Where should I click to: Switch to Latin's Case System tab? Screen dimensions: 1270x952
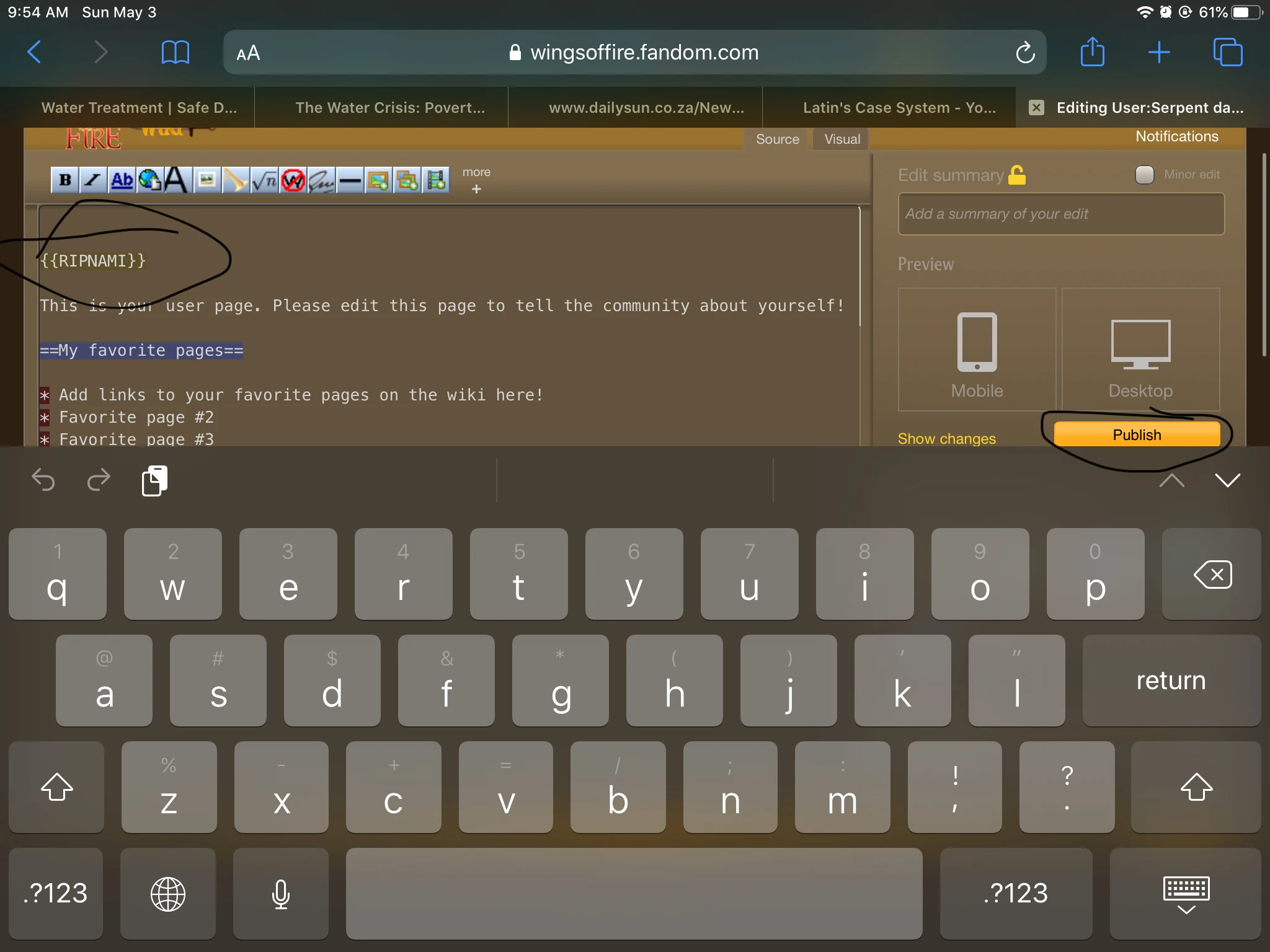899,108
